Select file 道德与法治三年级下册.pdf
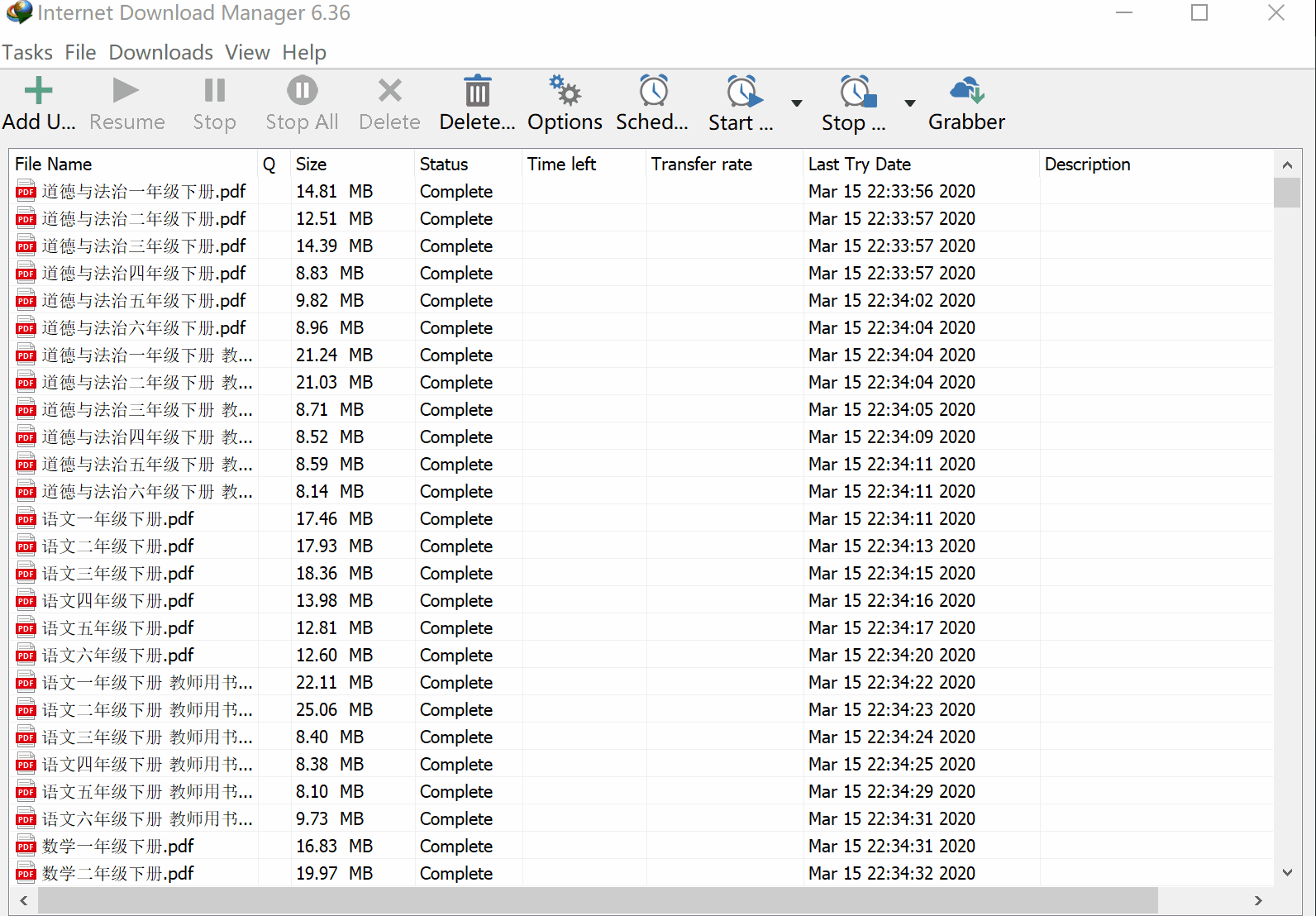Image resolution: width=1316 pixels, height=916 pixels. 144,246
